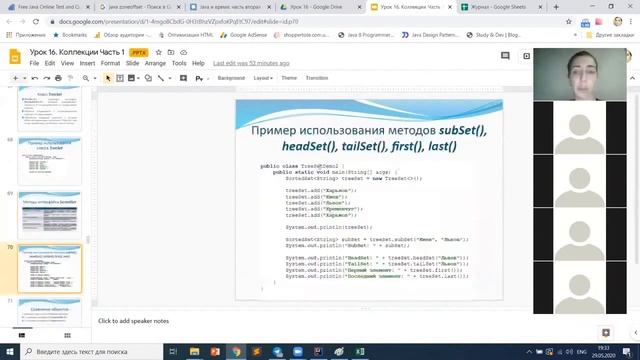
Task: Open the View menu
Action: click(67, 63)
